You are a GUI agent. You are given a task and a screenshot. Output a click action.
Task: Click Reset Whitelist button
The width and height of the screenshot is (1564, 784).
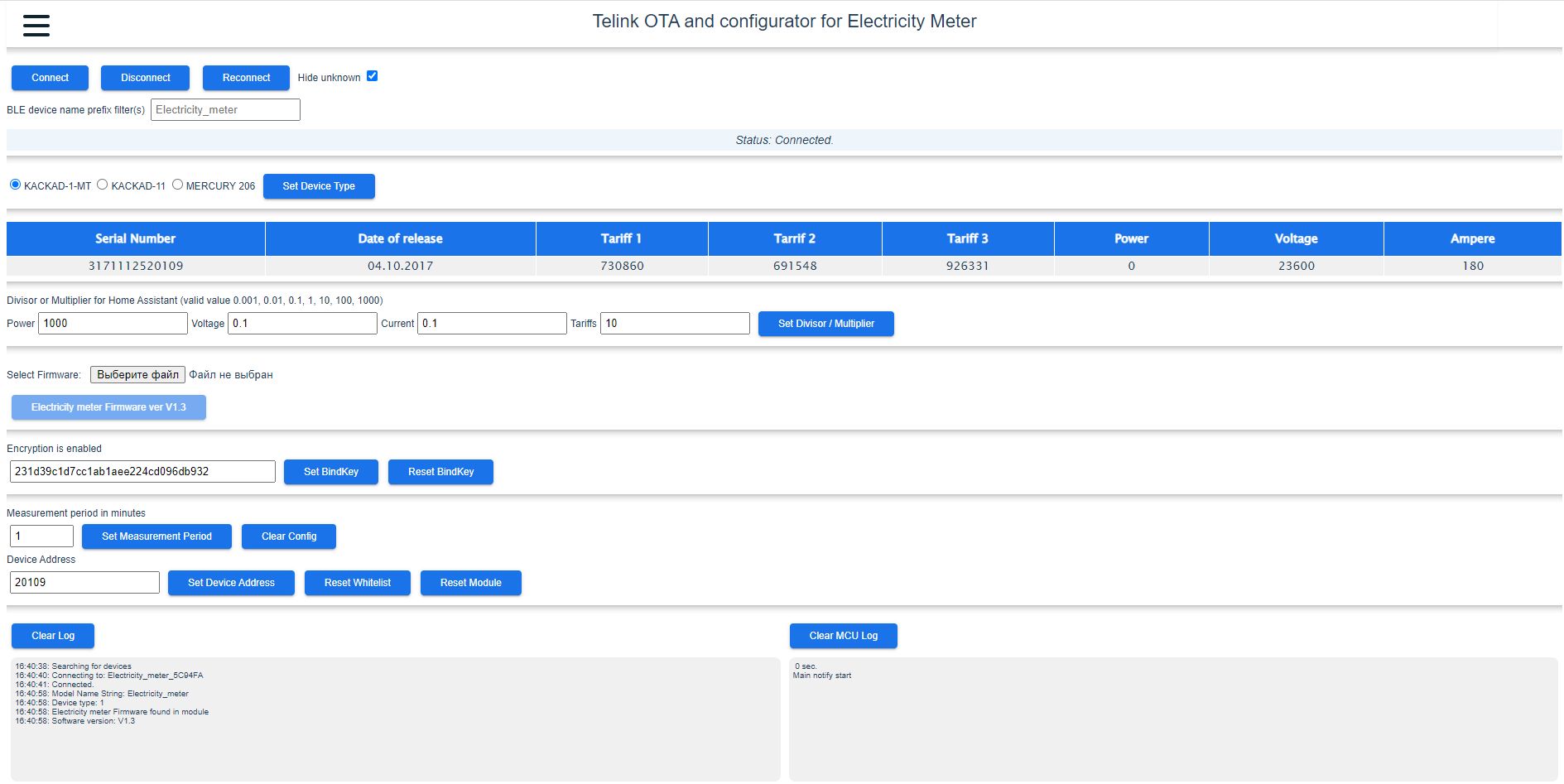click(x=358, y=583)
